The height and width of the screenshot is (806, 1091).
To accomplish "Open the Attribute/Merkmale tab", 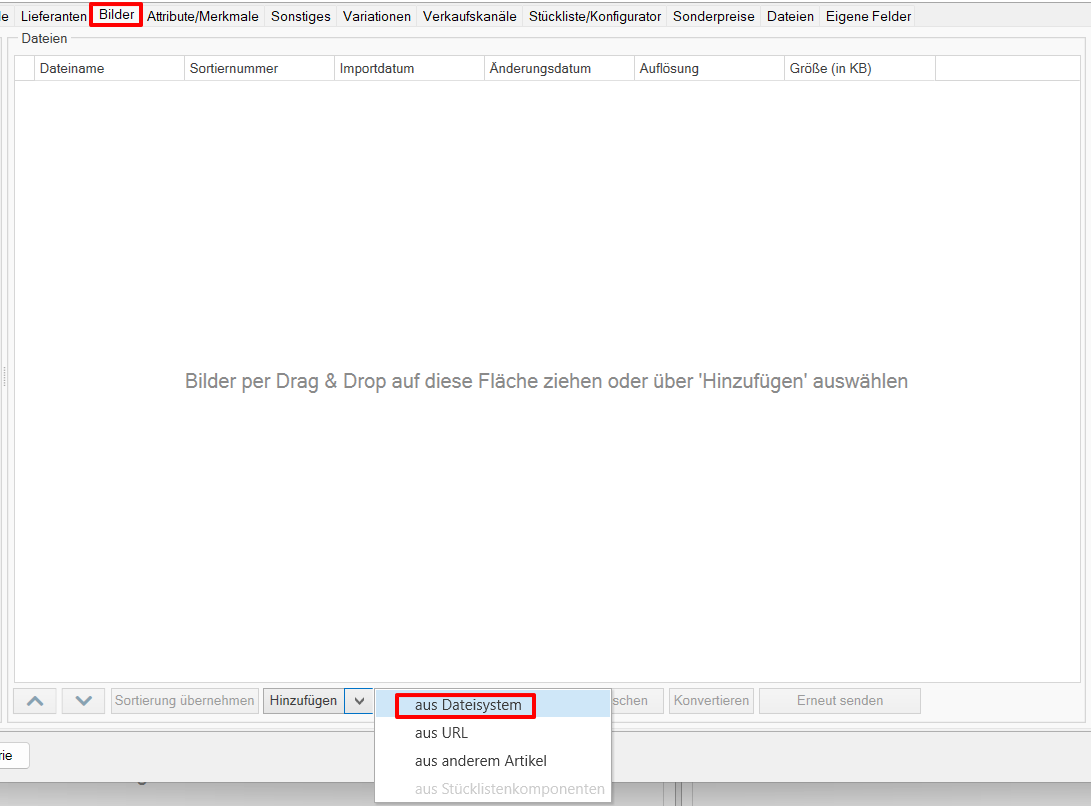I will click(202, 16).
